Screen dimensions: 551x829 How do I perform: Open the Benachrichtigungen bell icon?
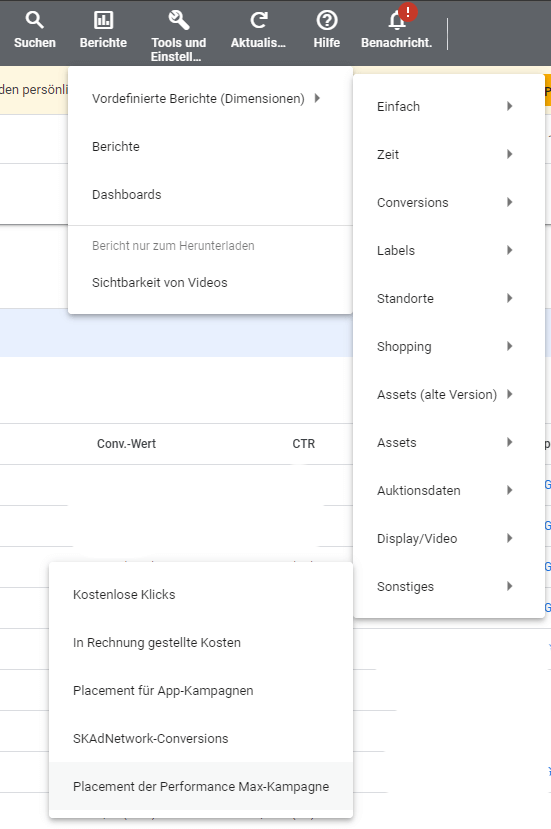(397, 20)
